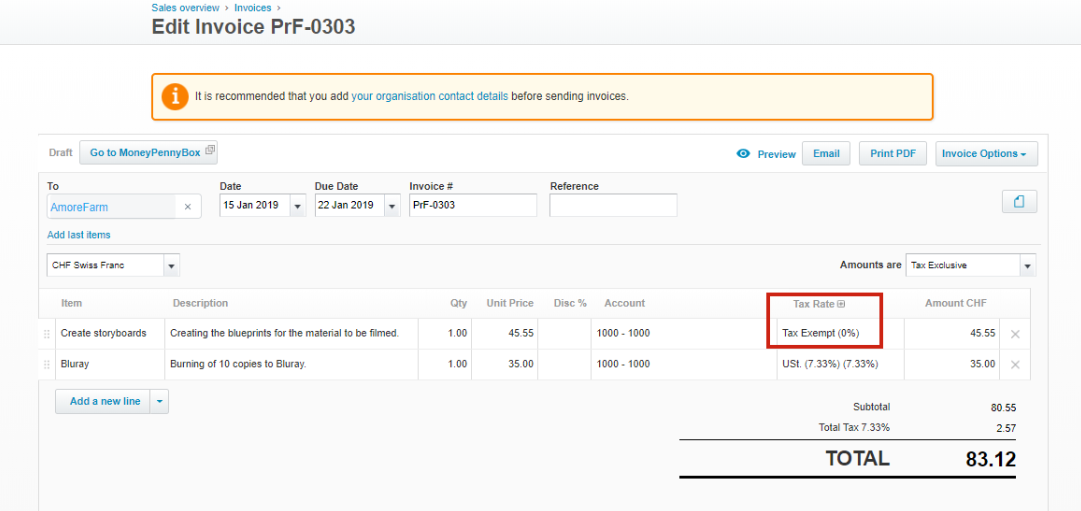Click the plus icon next to Tax Rate
The width and height of the screenshot is (1081, 511).
[x=841, y=303]
